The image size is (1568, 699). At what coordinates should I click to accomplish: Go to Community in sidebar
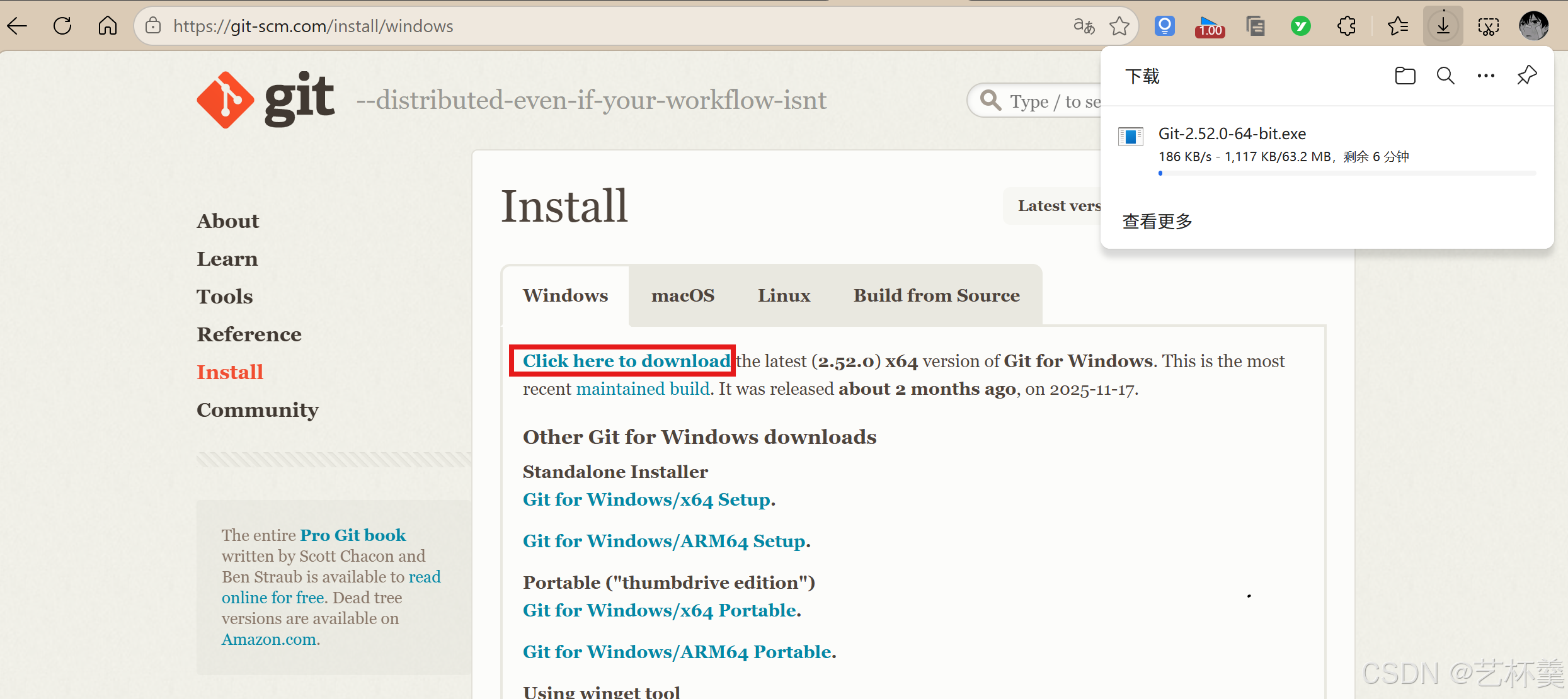coord(257,410)
